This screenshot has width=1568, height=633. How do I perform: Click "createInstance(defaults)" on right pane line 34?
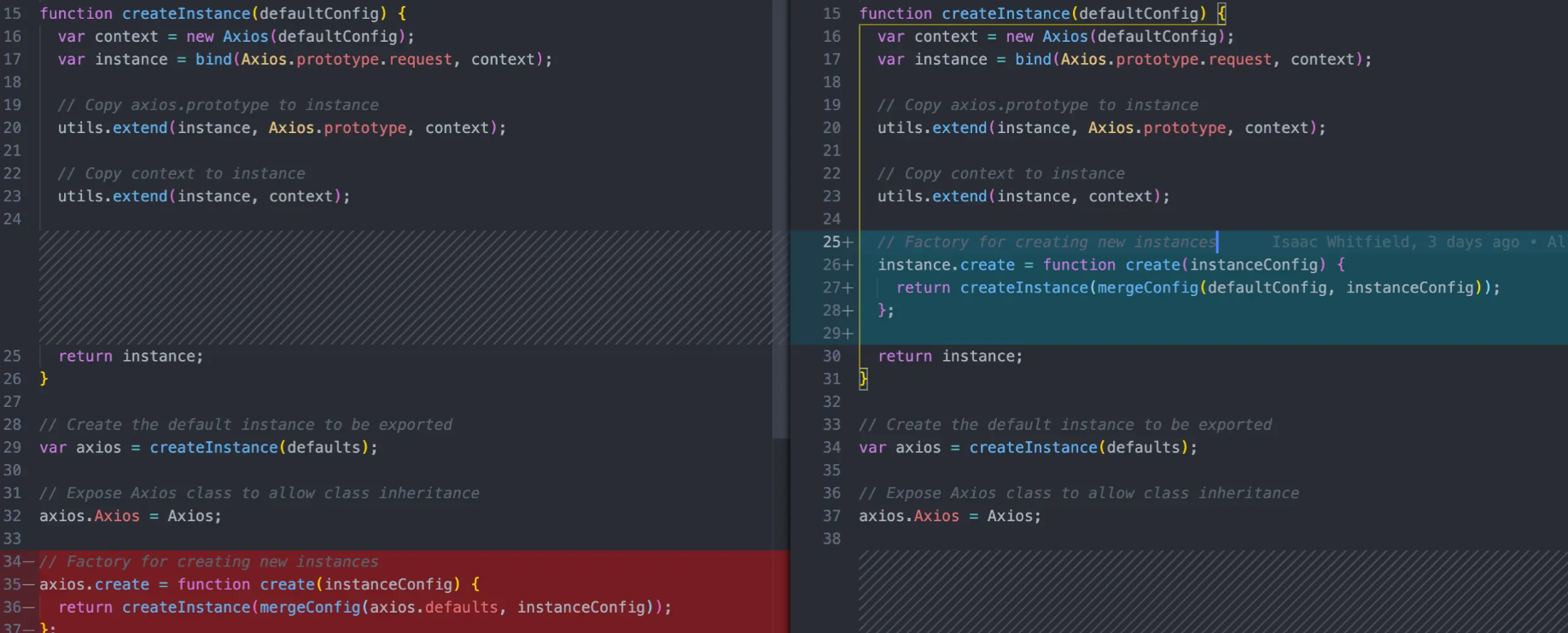click(1079, 448)
